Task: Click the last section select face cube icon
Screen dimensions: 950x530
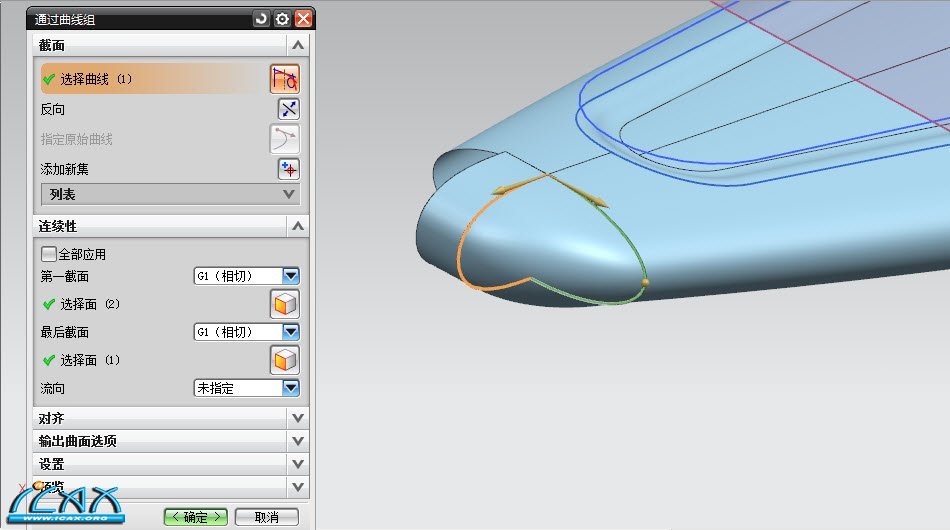Action: pyautogui.click(x=285, y=360)
